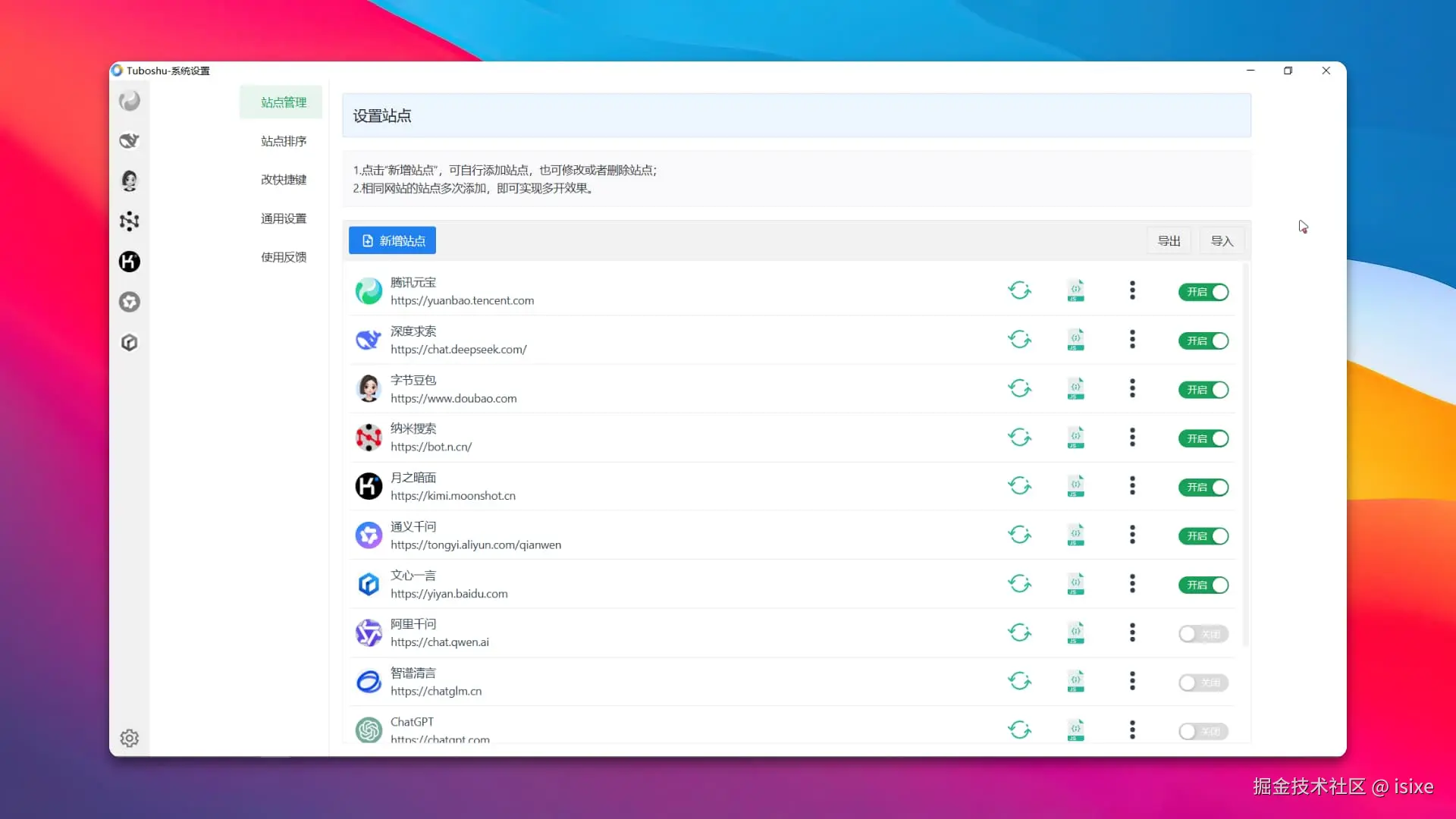Click the DeepSeek whale icon in left sidebar

point(129,141)
